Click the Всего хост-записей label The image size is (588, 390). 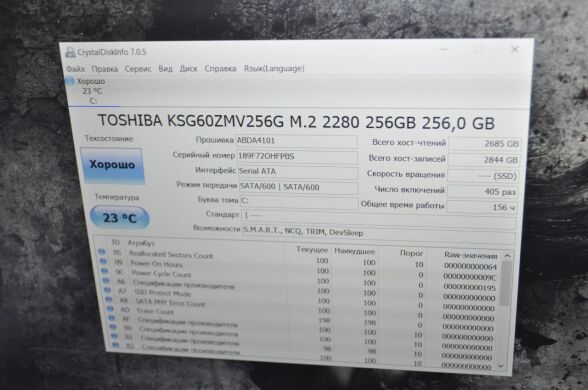[407, 159]
